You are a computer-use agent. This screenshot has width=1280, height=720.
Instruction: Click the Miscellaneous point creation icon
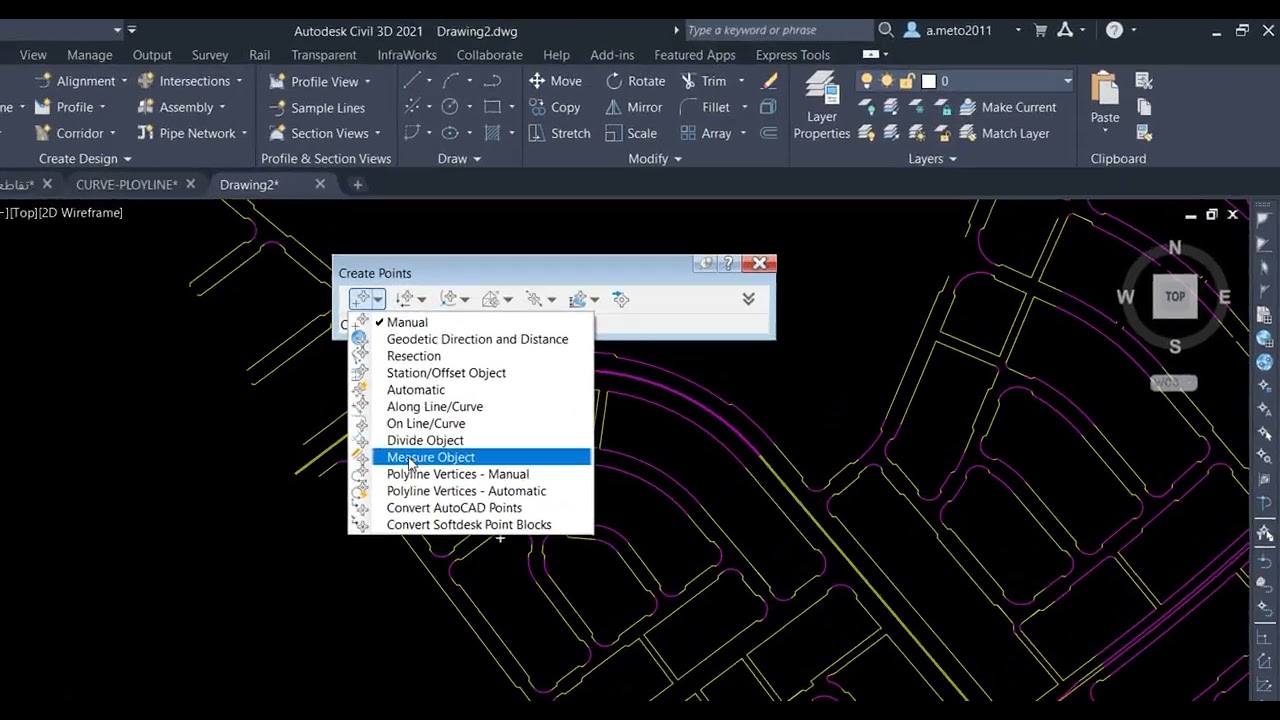(361, 299)
